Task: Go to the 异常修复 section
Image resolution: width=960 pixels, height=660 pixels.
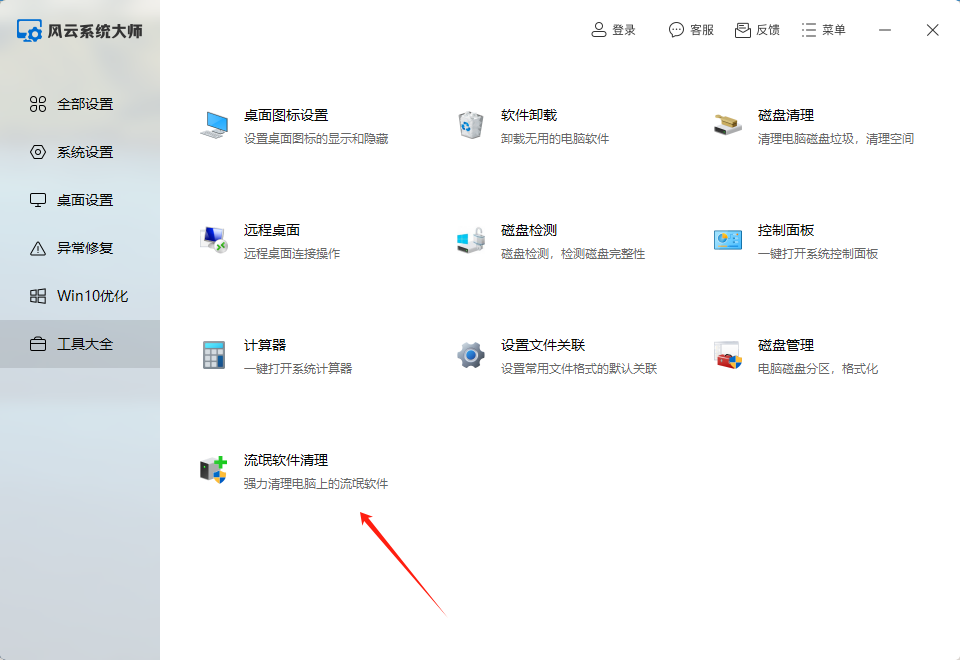Action: (80, 248)
